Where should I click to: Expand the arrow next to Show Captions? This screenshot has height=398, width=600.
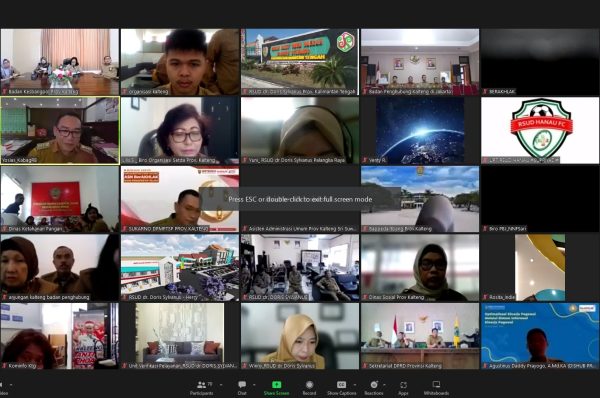tap(355, 385)
